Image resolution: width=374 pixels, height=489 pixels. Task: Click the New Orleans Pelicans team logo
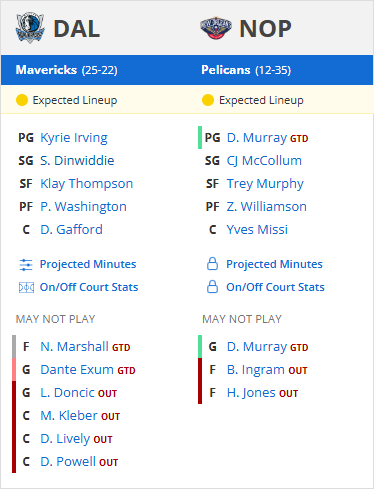pos(216,28)
